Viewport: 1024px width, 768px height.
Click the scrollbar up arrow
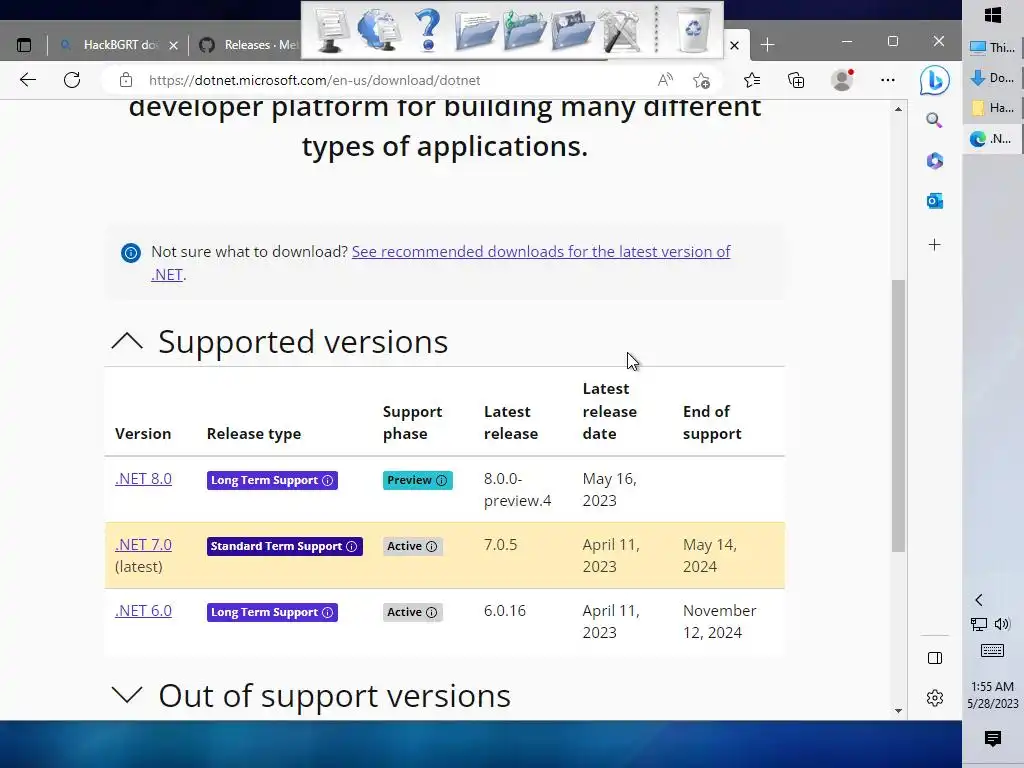coord(899,109)
